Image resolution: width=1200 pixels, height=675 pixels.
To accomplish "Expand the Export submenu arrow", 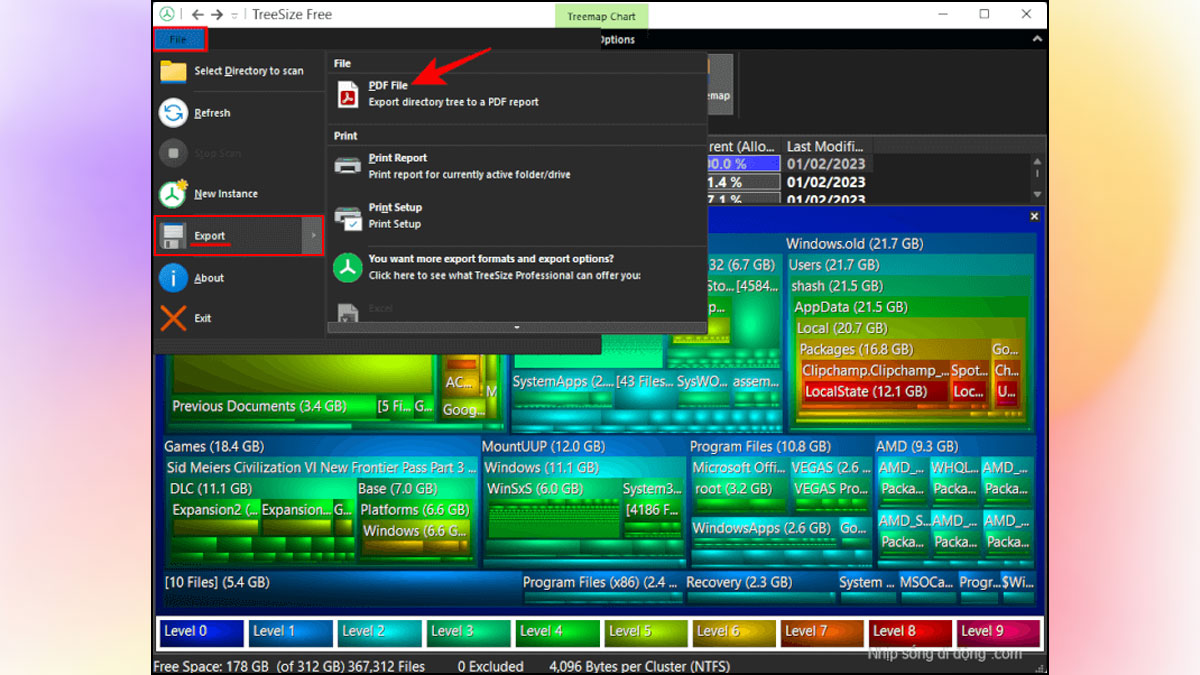I will point(313,236).
